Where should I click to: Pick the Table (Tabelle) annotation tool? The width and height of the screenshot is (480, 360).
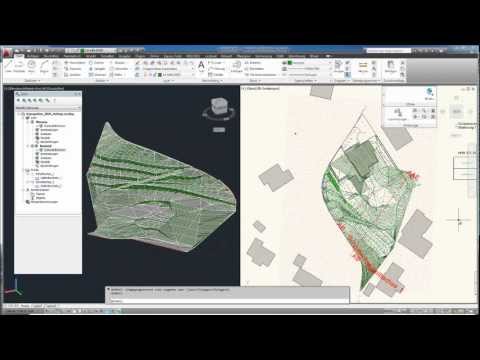[216, 75]
